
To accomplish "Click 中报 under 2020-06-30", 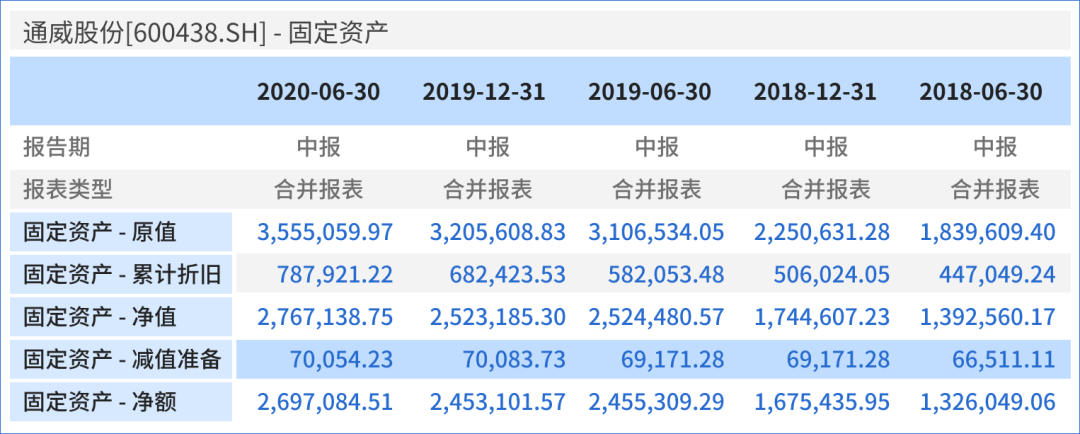I will pyautogui.click(x=318, y=147).
